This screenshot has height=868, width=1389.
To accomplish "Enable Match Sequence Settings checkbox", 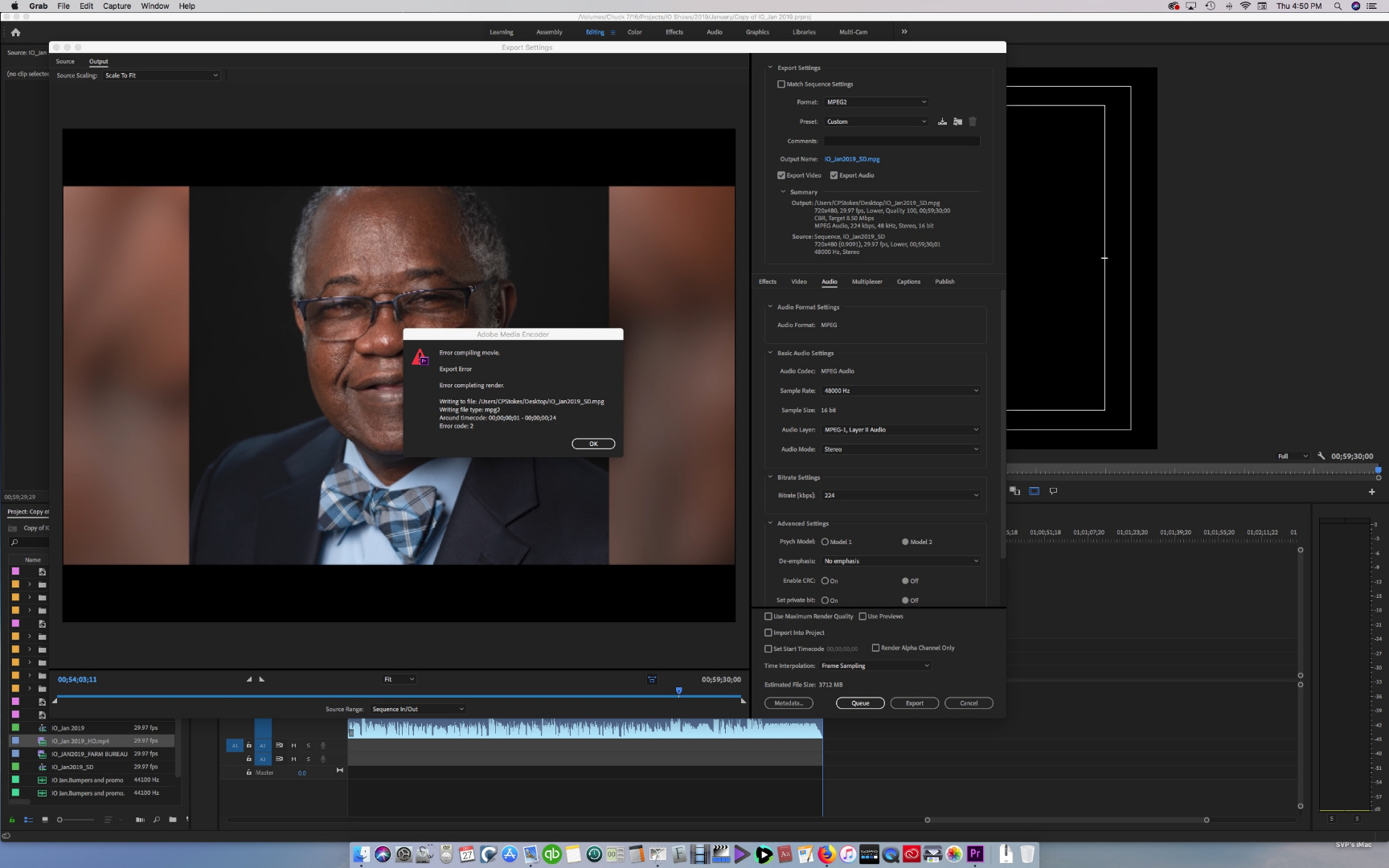I will [x=781, y=84].
